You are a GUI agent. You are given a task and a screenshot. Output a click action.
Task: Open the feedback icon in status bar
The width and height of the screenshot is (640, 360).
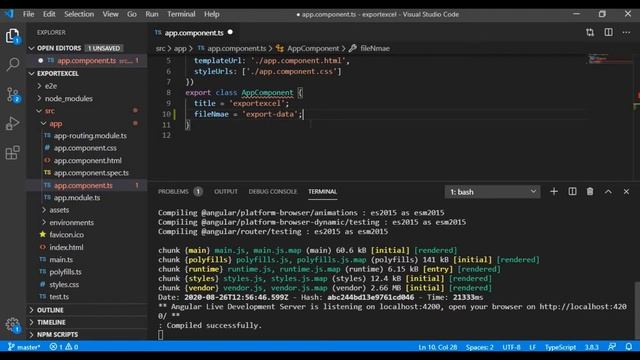[611, 347]
